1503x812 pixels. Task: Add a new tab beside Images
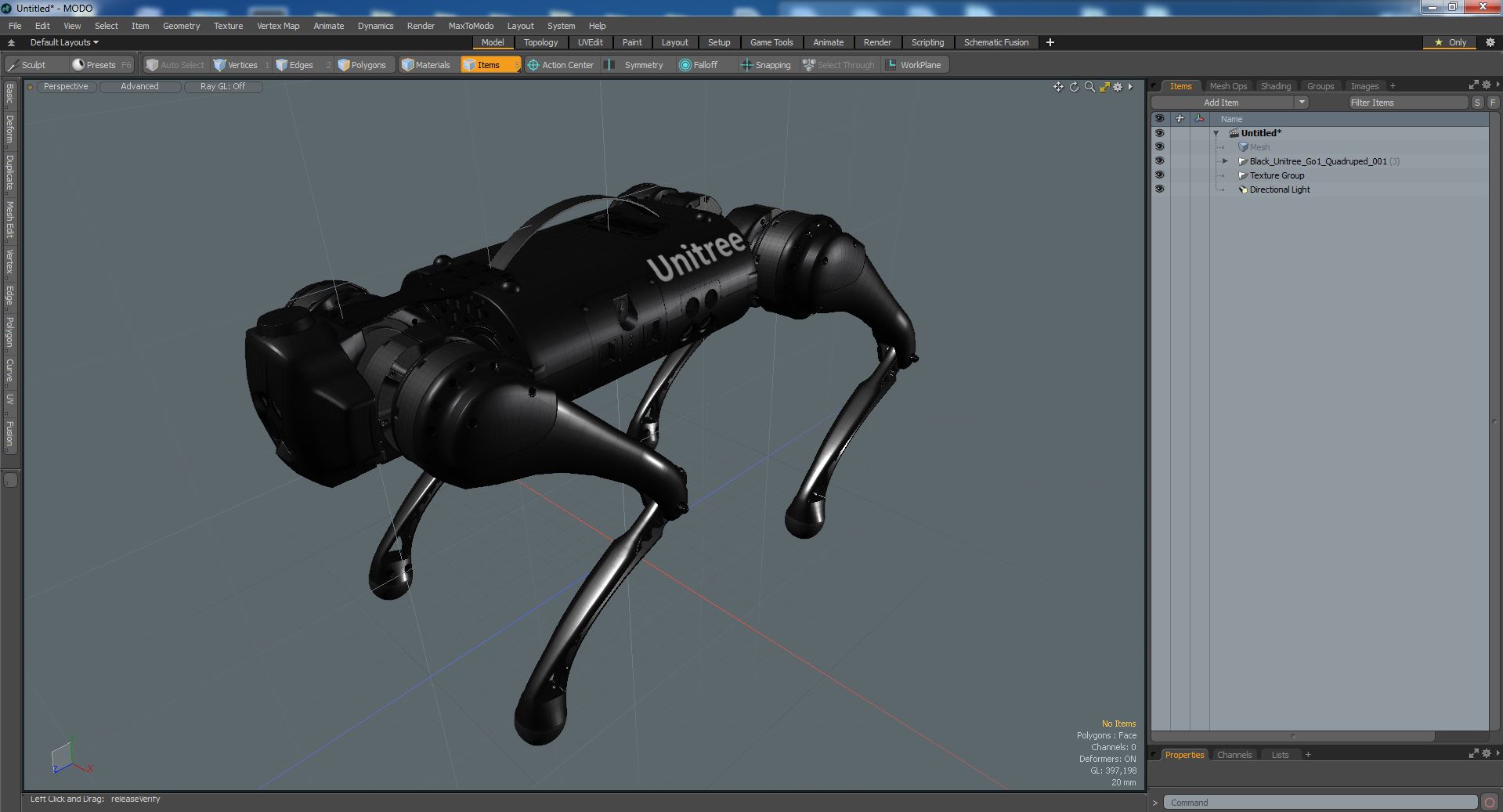click(x=1393, y=86)
